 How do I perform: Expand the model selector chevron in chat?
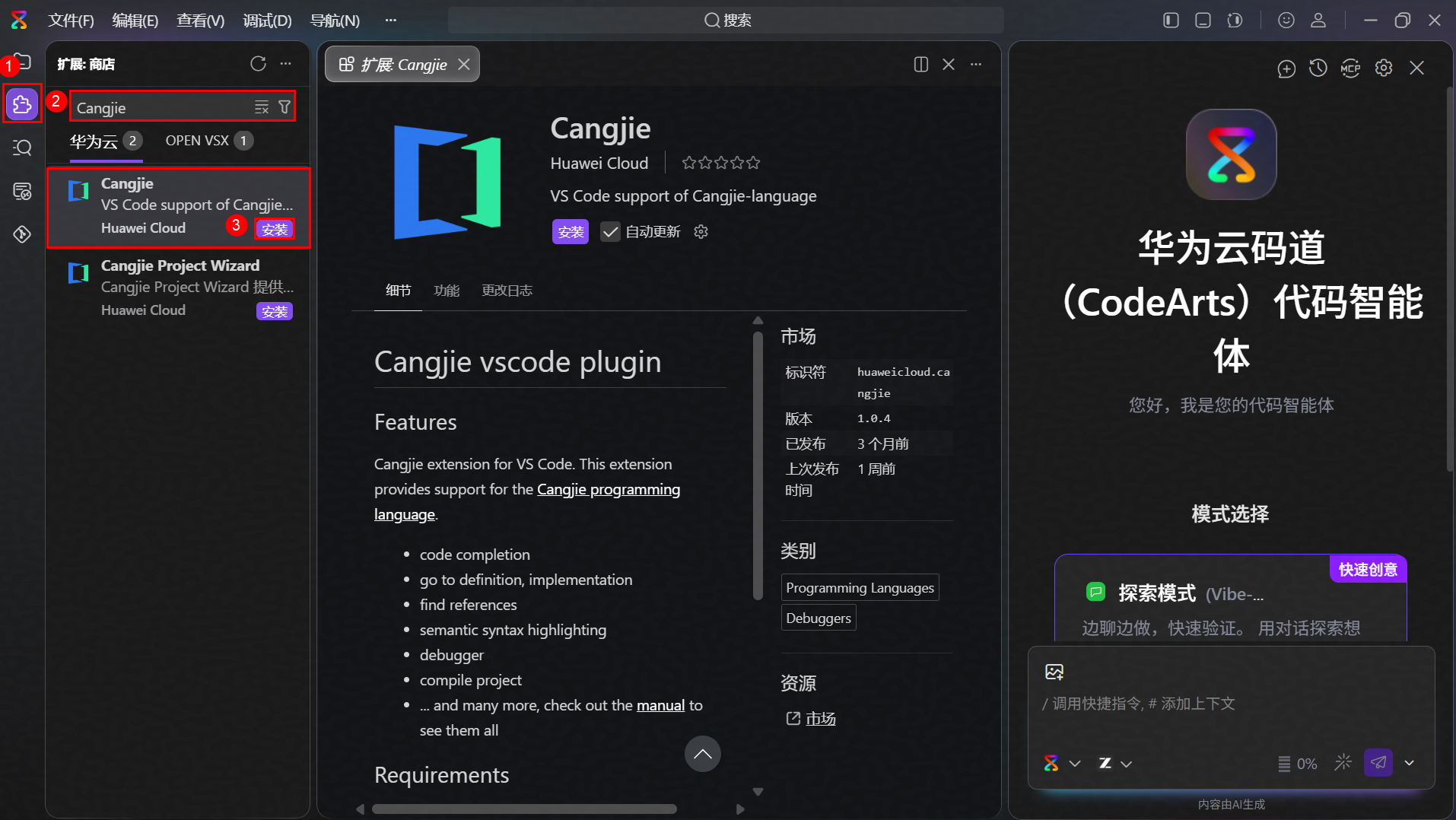(1075, 763)
